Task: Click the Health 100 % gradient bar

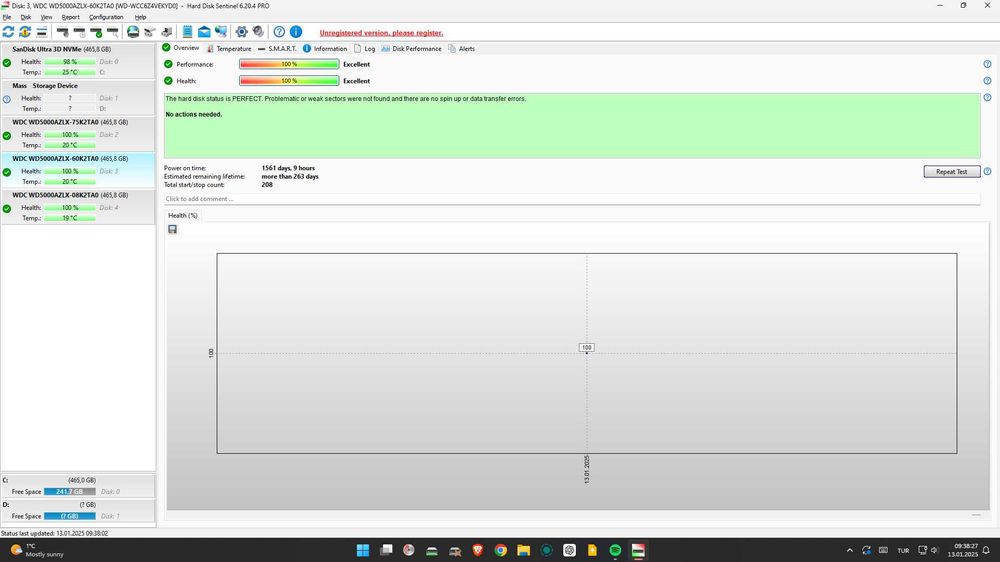Action: 289,81
